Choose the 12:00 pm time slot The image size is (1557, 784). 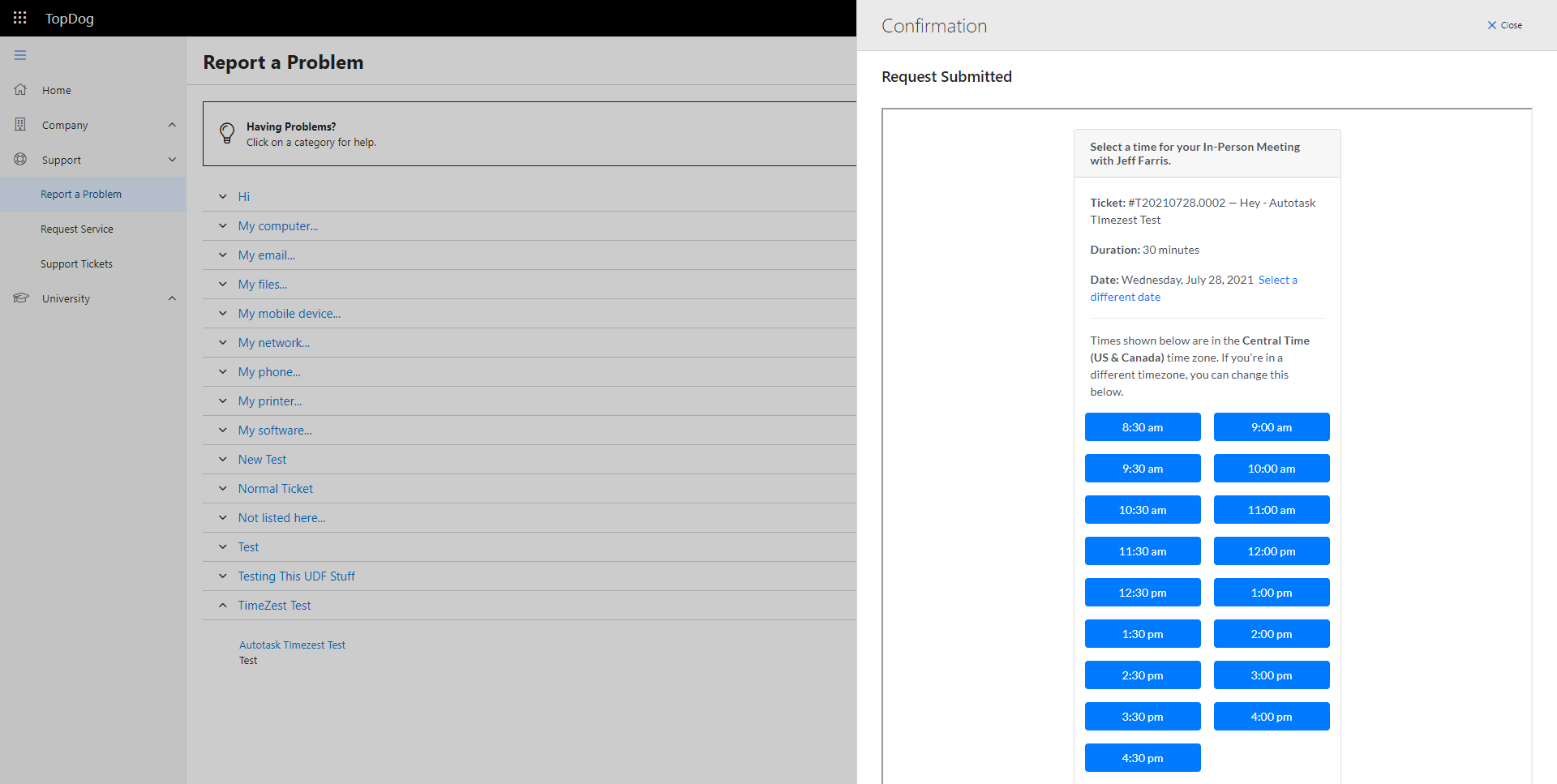[1272, 551]
